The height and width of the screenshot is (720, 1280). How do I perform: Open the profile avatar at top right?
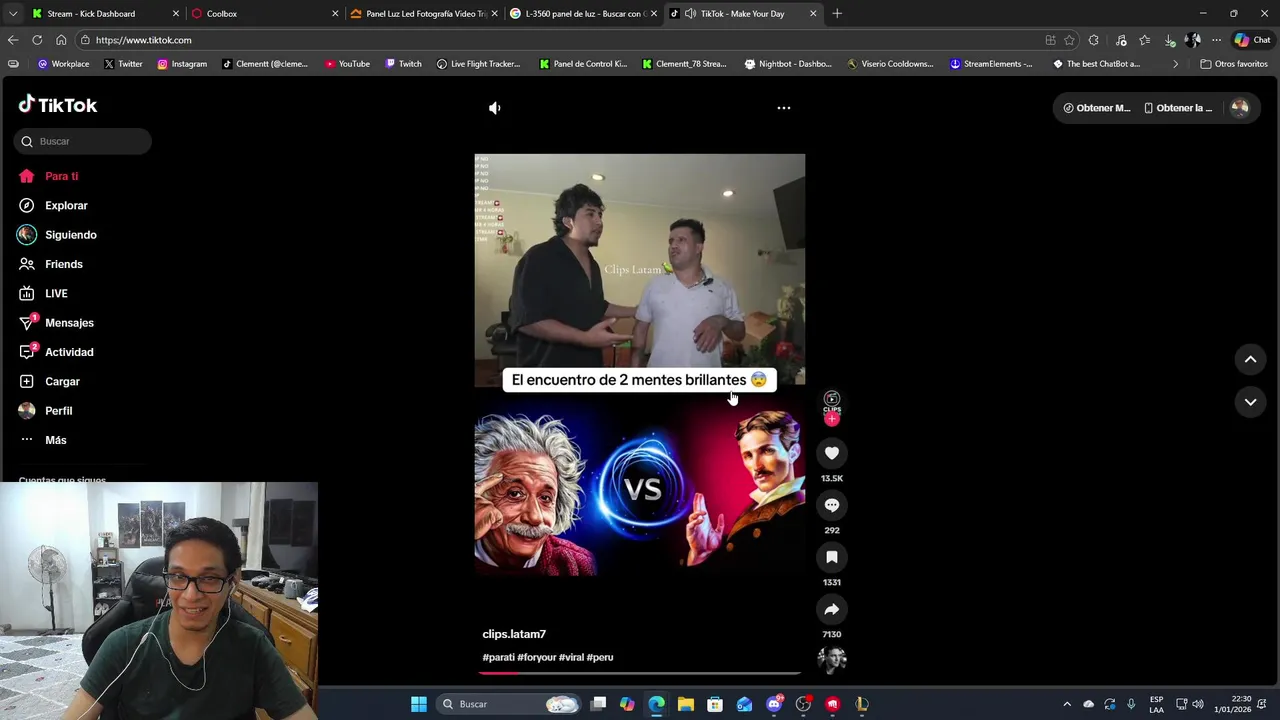pos(1239,108)
